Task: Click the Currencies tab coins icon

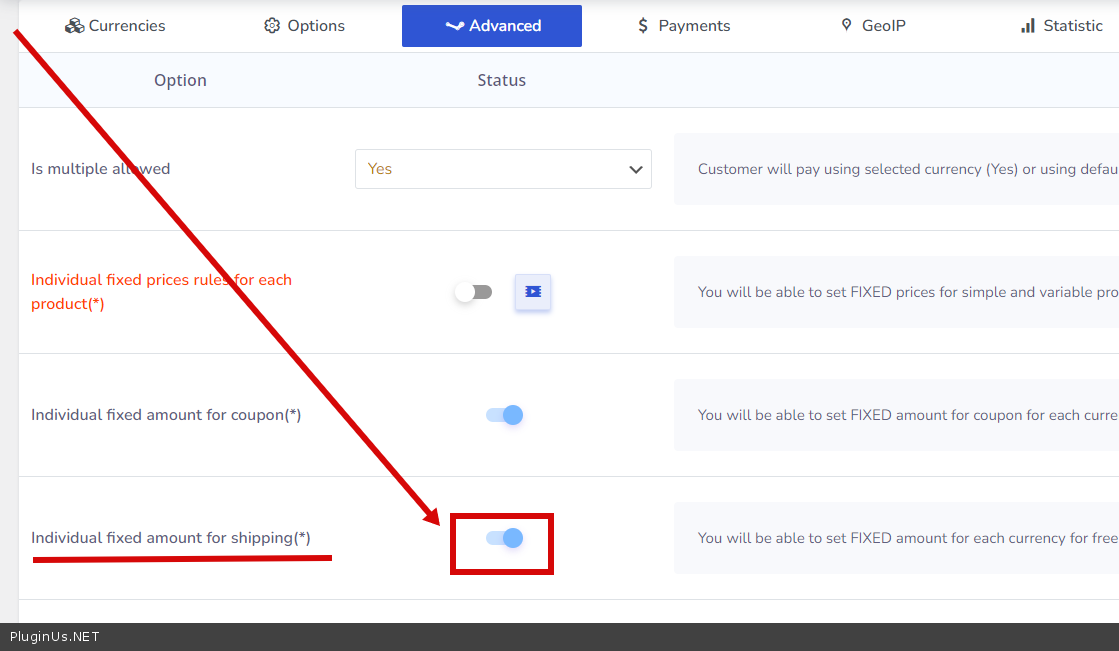Action: point(74,26)
